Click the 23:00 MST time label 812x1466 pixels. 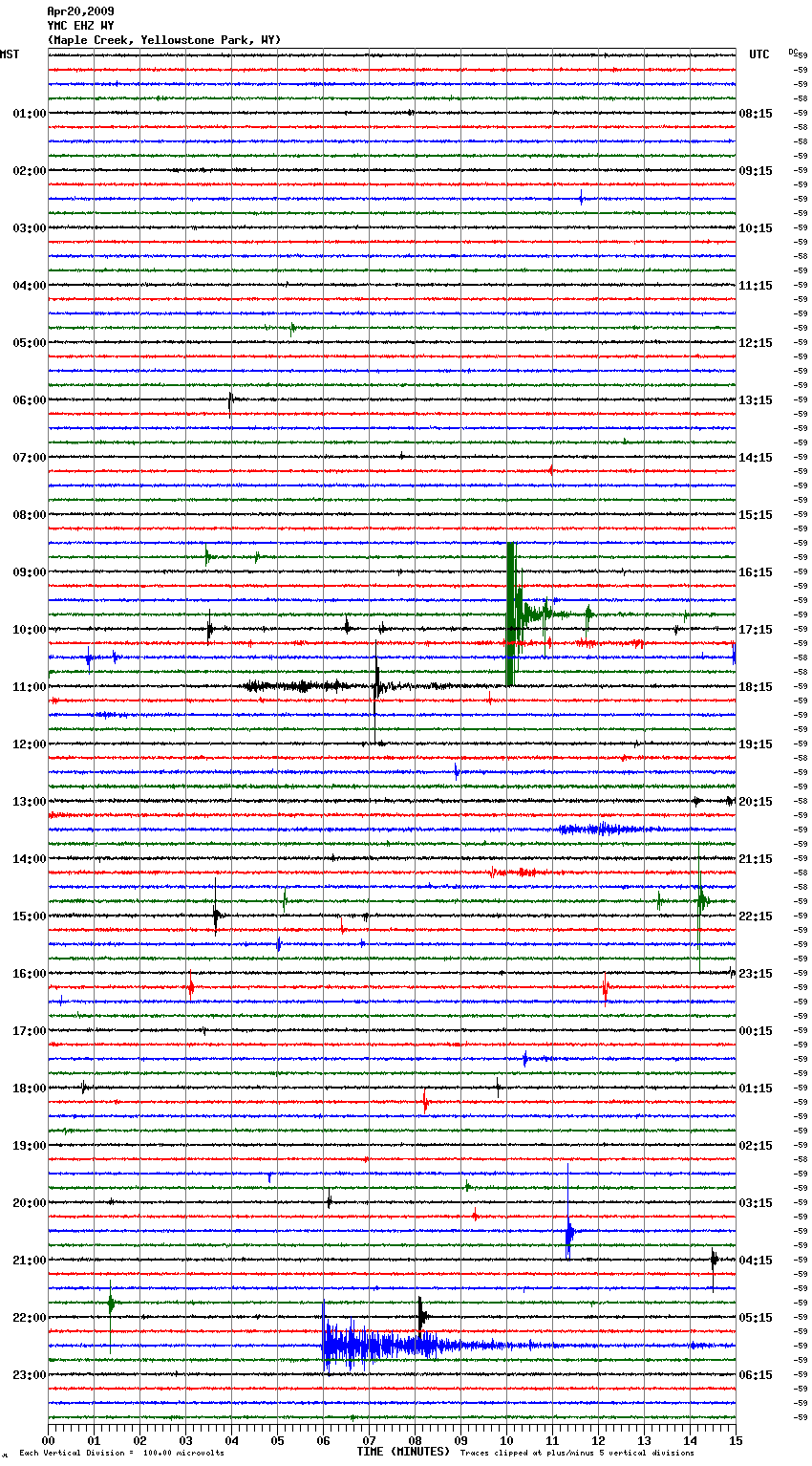[x=30, y=1375]
